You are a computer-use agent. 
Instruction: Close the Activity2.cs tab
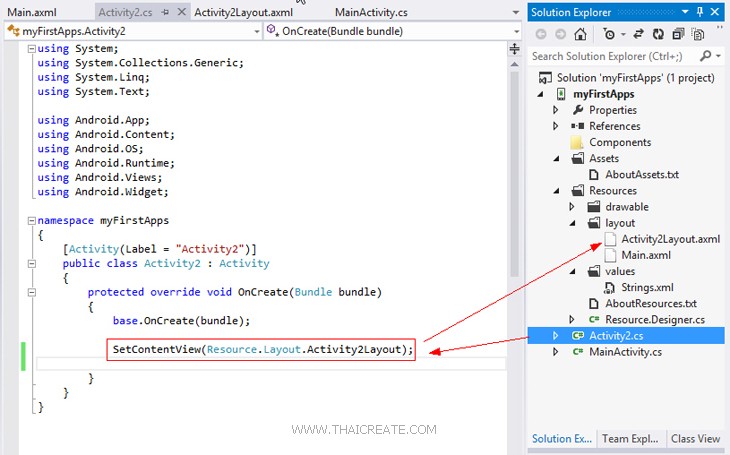point(182,12)
